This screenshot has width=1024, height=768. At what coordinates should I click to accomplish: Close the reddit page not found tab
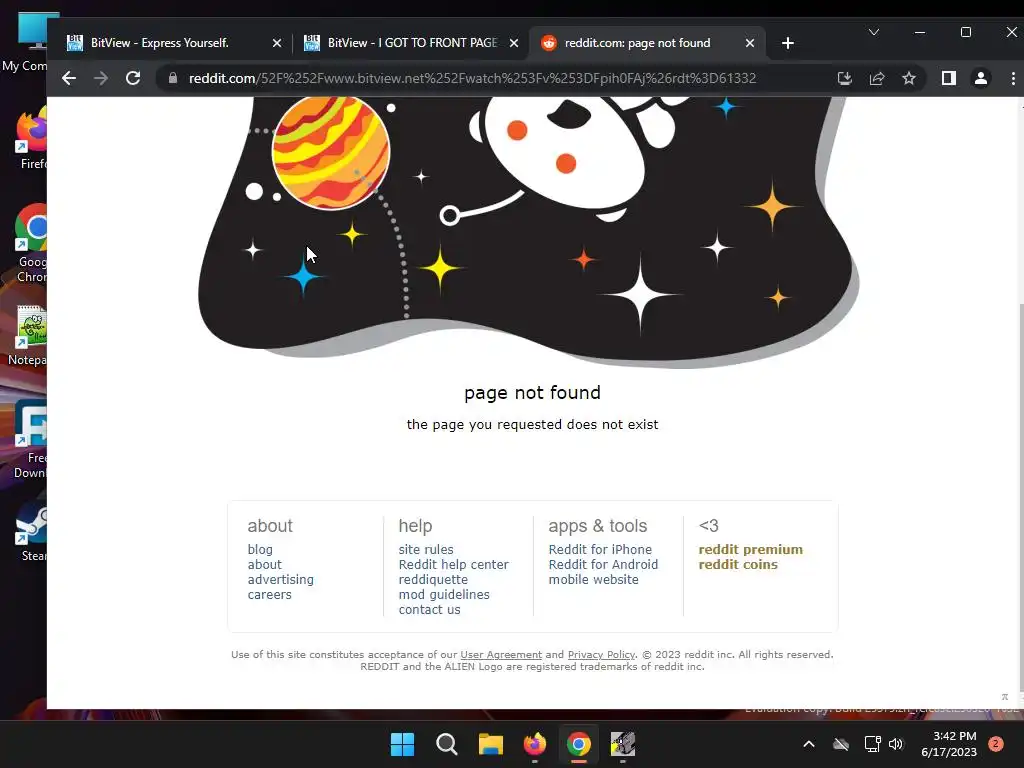click(750, 43)
